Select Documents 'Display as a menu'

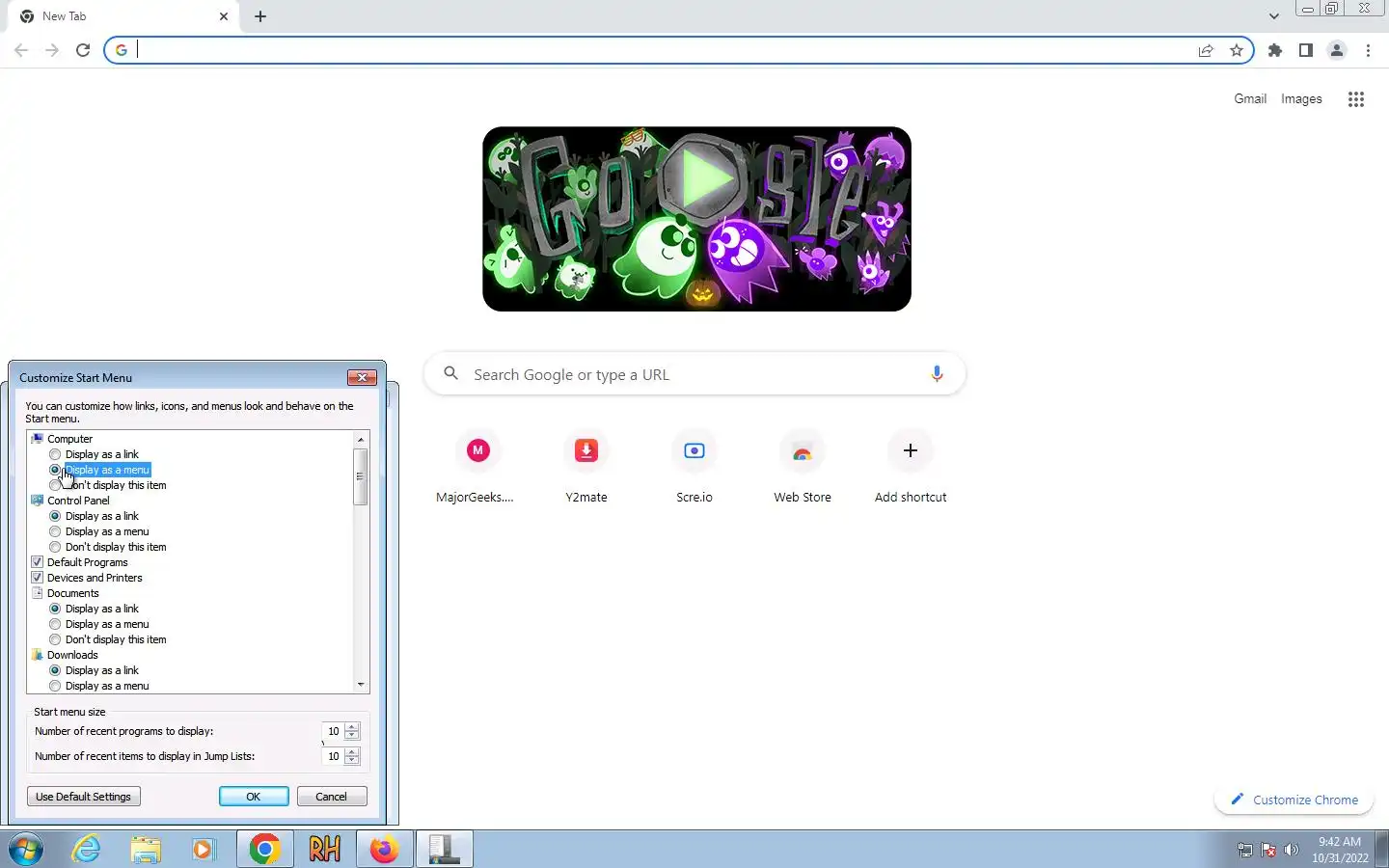(x=55, y=624)
